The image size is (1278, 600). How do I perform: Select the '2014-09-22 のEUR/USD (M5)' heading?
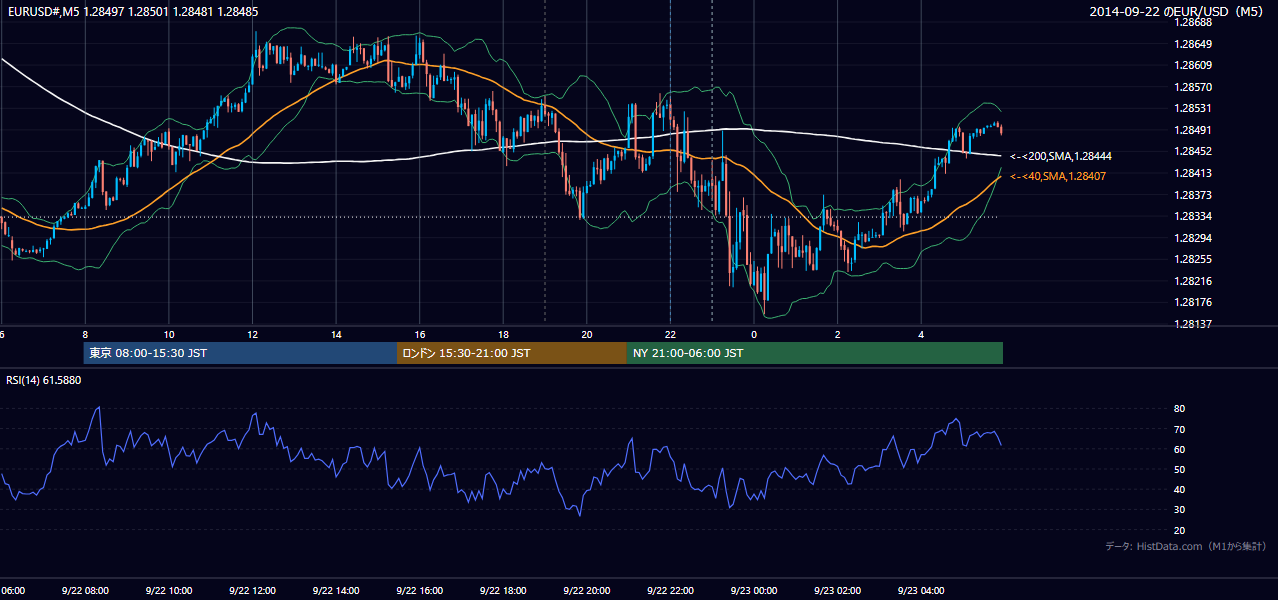(x=1177, y=12)
